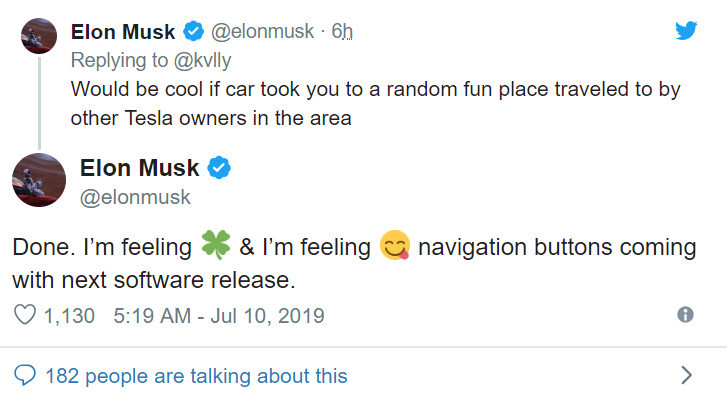Click the @elonmusk handle under main name
Screen dimensions: 727x399
point(135,197)
